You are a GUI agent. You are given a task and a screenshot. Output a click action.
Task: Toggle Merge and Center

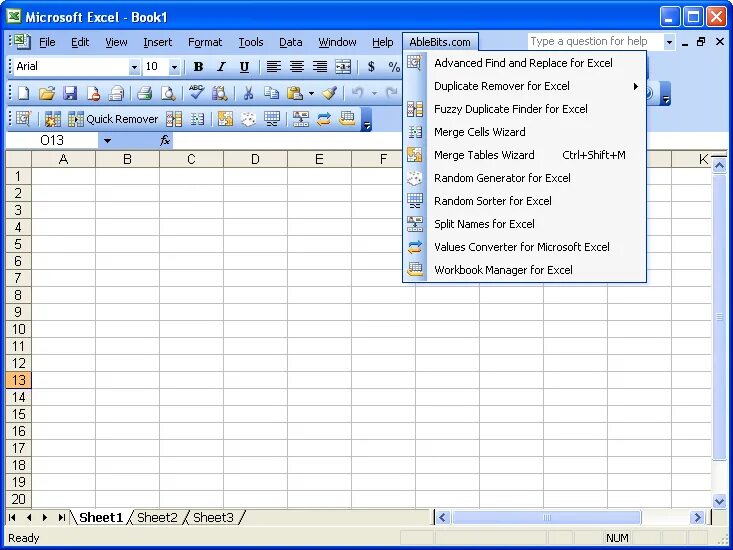click(343, 67)
